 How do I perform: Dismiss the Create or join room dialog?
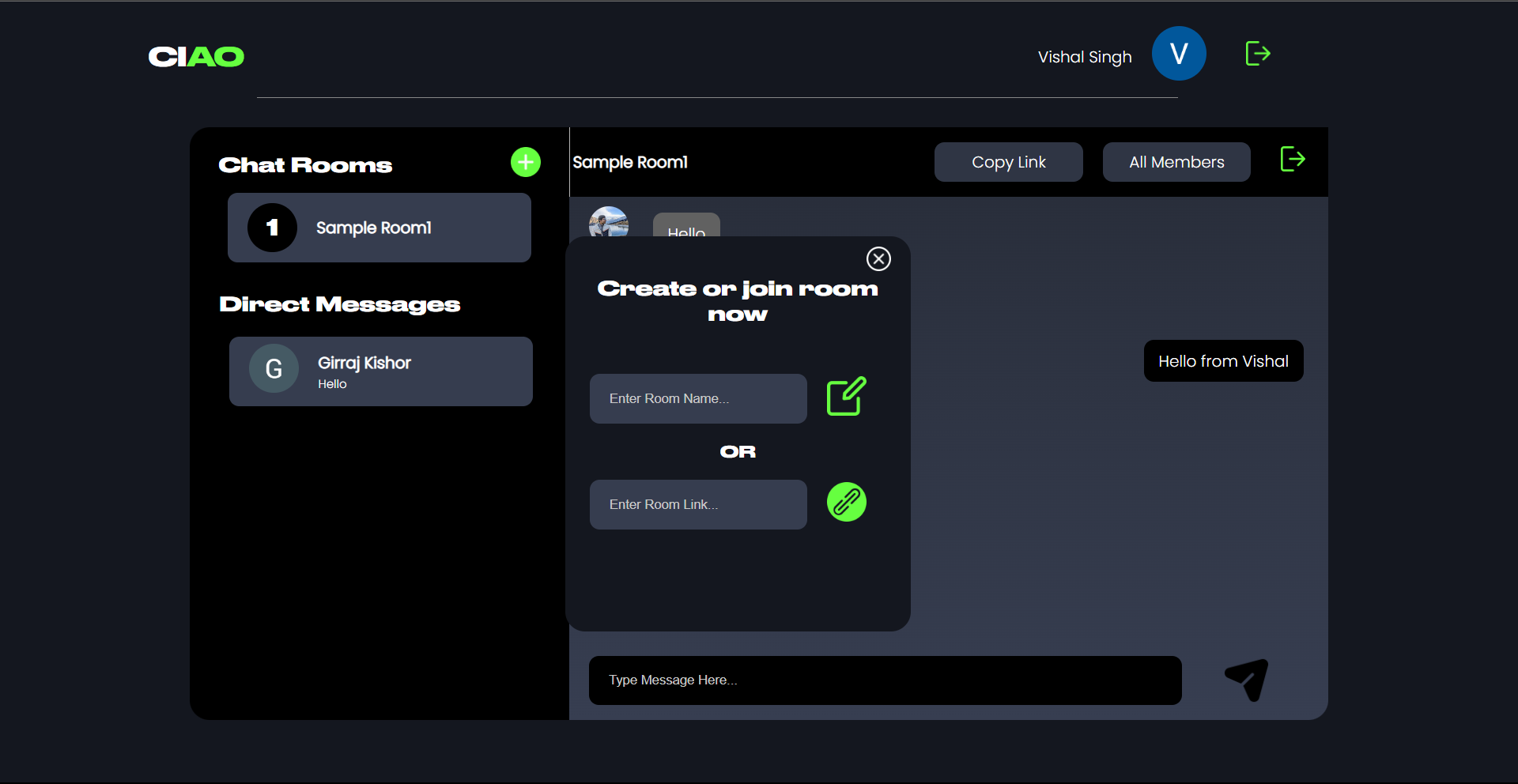click(x=878, y=258)
